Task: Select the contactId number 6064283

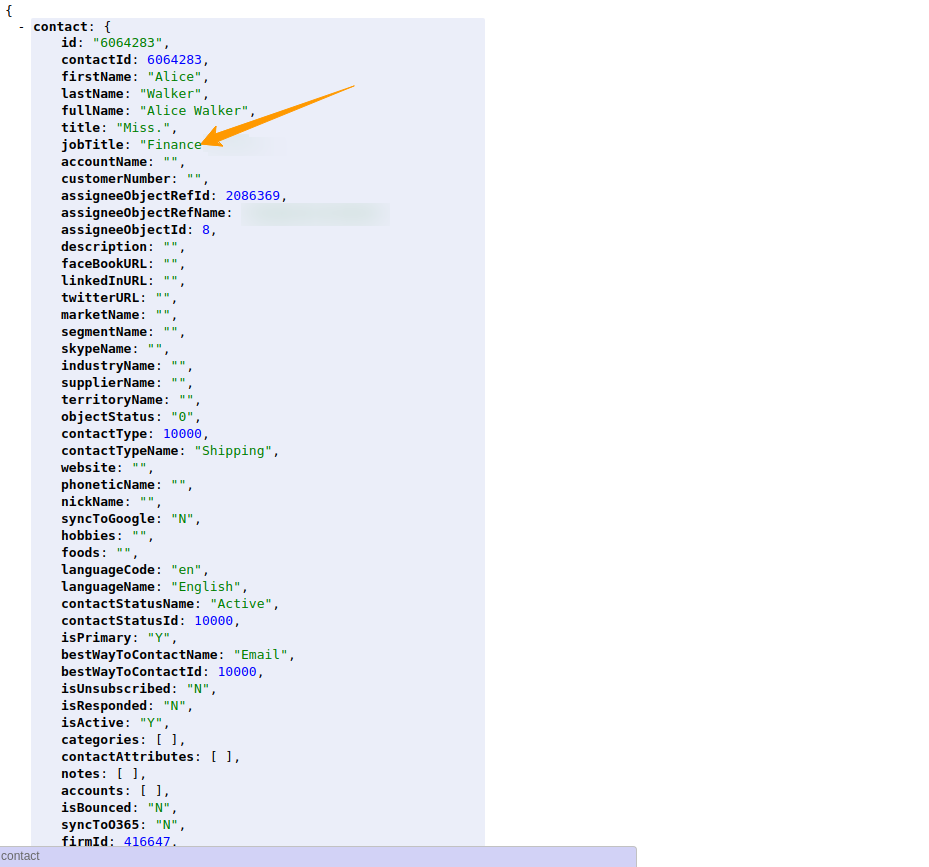Action: [174, 60]
